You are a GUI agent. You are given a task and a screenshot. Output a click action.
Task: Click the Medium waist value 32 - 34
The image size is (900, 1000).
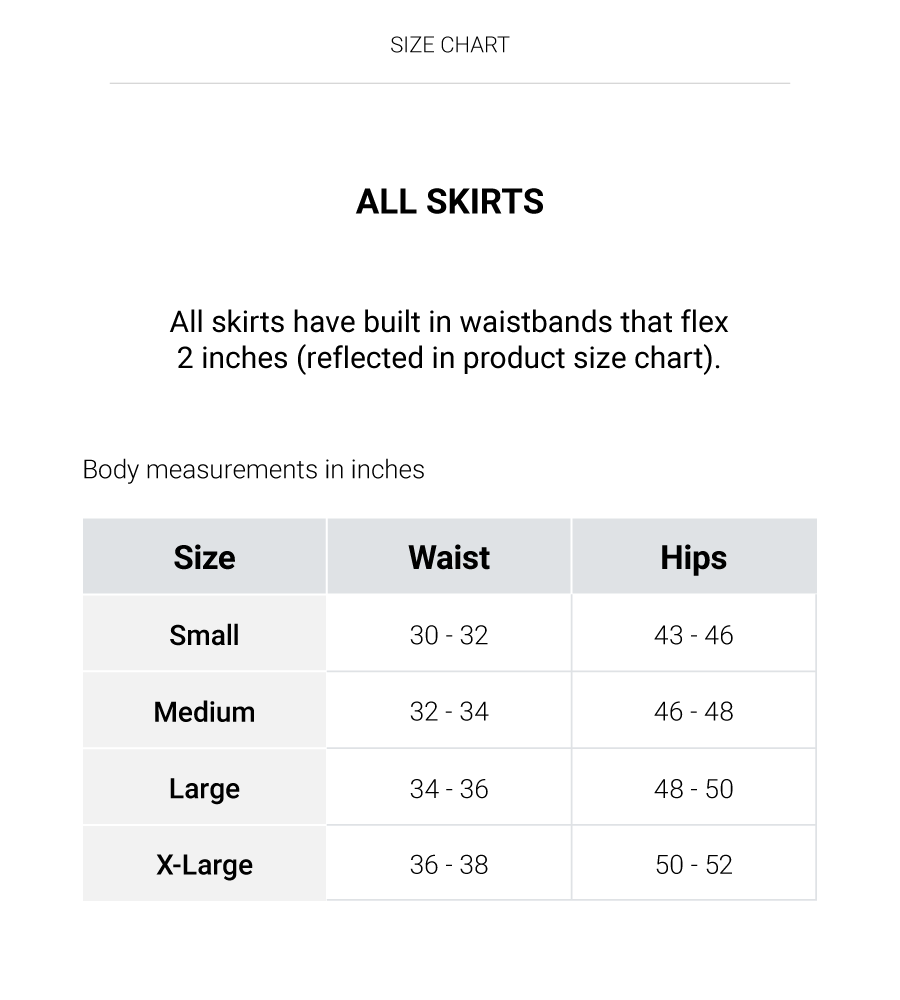tap(449, 712)
